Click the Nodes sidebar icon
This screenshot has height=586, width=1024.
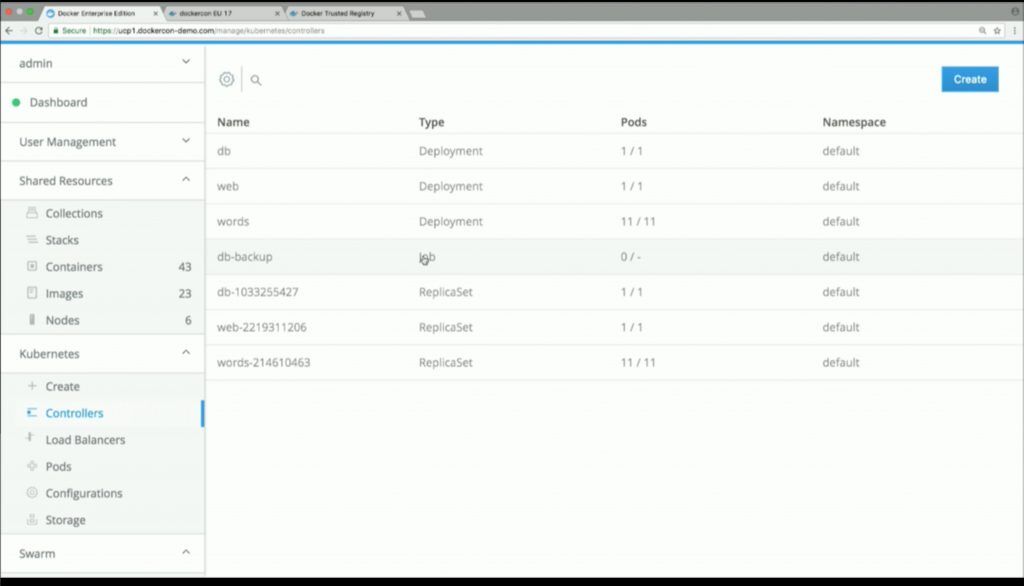32,319
